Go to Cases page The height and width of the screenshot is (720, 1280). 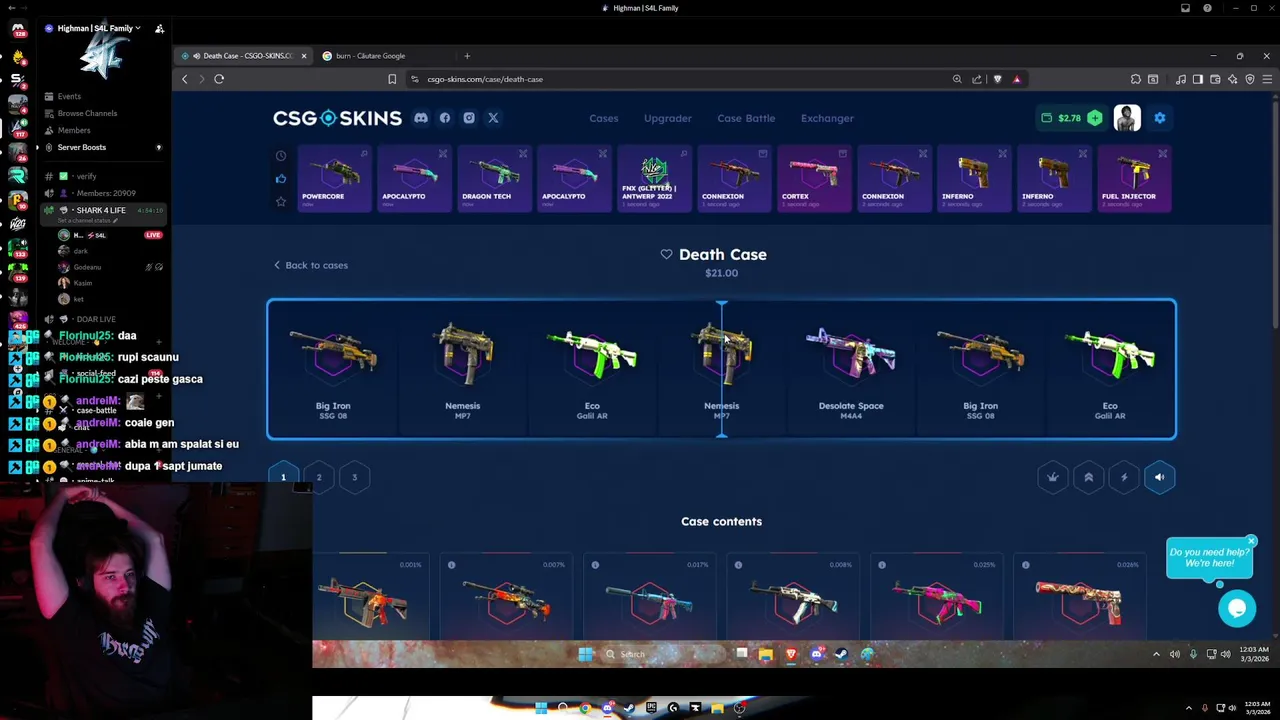[604, 118]
